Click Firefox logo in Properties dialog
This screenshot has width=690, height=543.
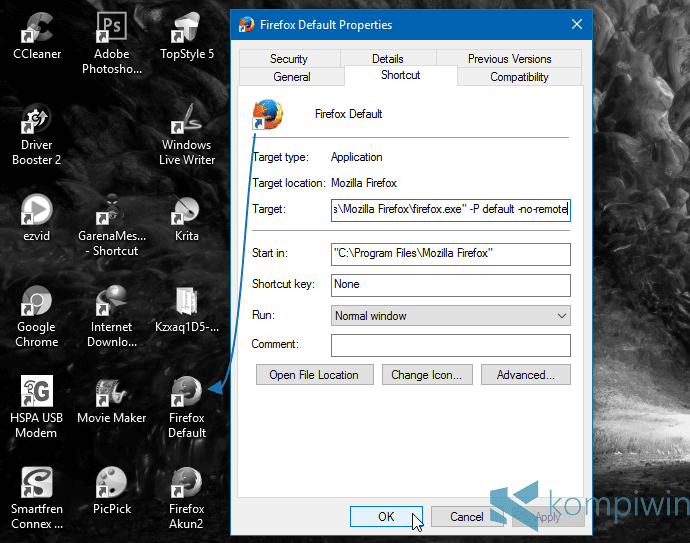(x=267, y=114)
